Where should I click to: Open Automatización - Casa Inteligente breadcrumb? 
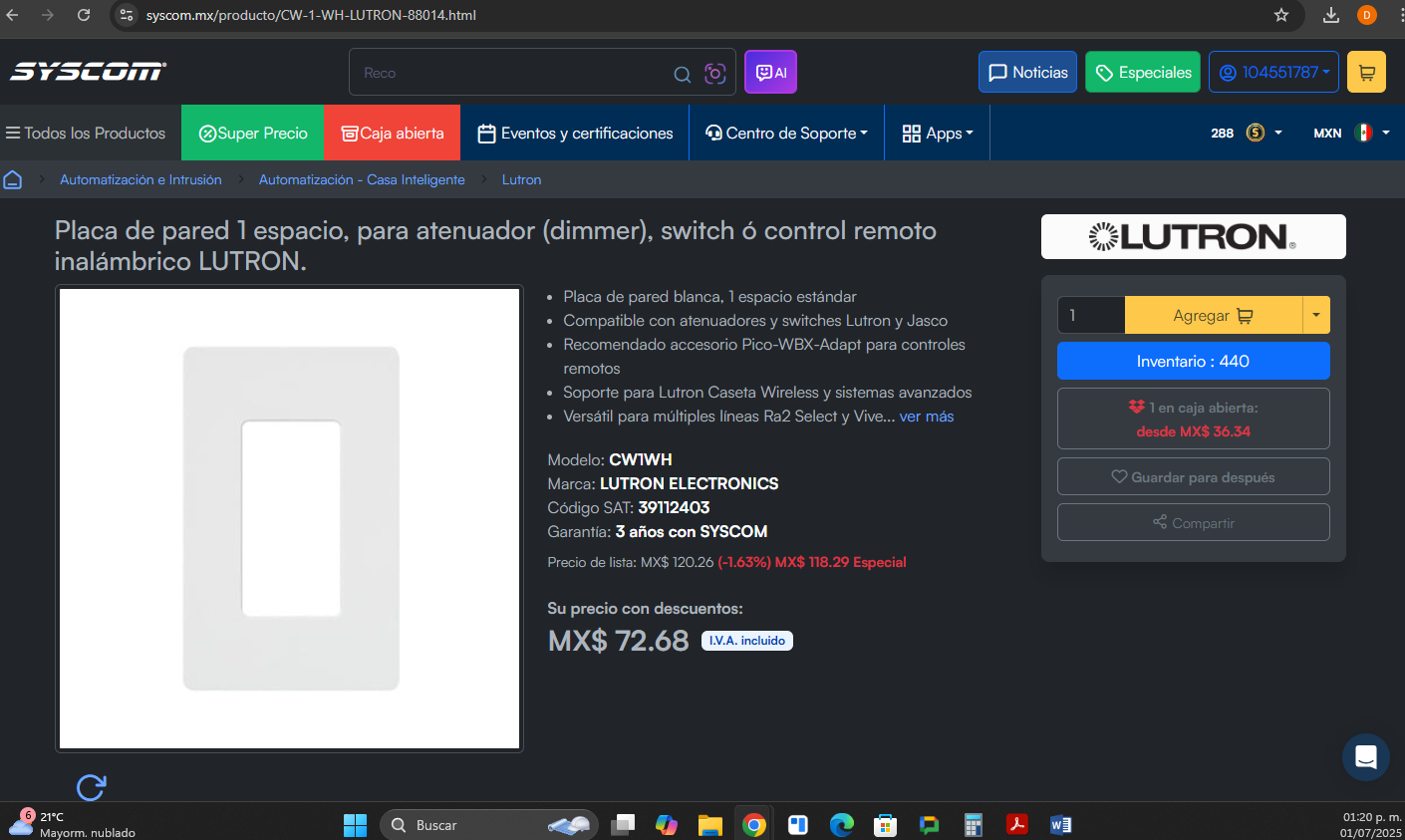tap(362, 179)
